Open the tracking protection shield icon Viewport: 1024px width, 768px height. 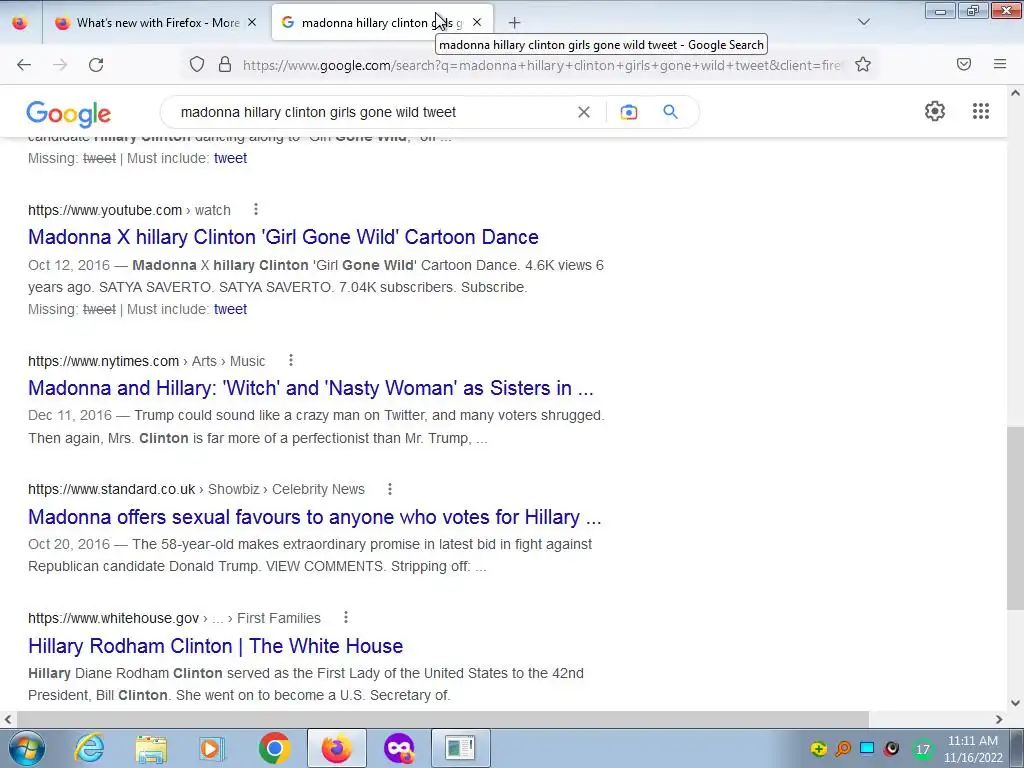tap(197, 64)
